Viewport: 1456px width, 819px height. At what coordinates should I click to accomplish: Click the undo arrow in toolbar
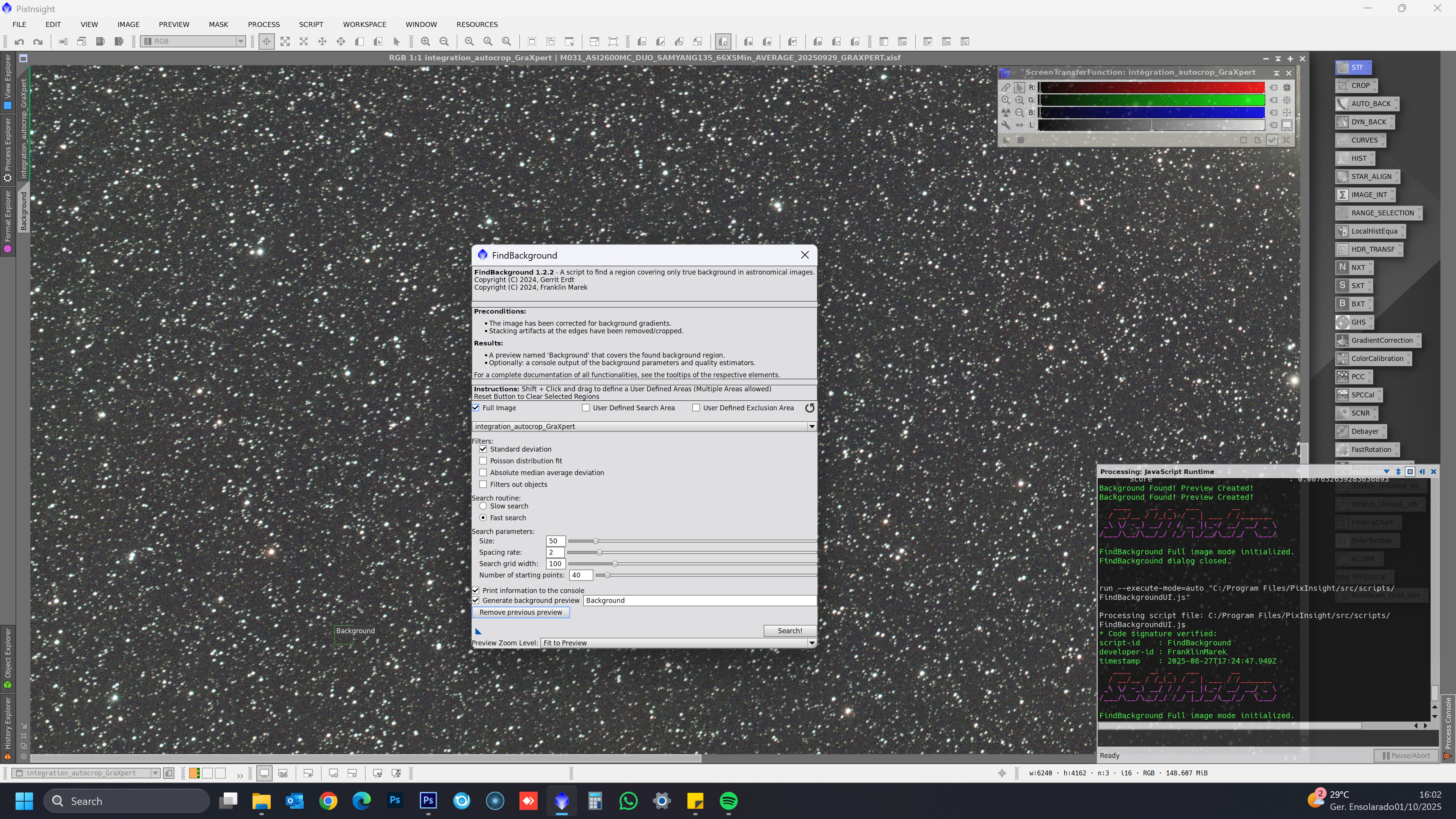(x=19, y=42)
